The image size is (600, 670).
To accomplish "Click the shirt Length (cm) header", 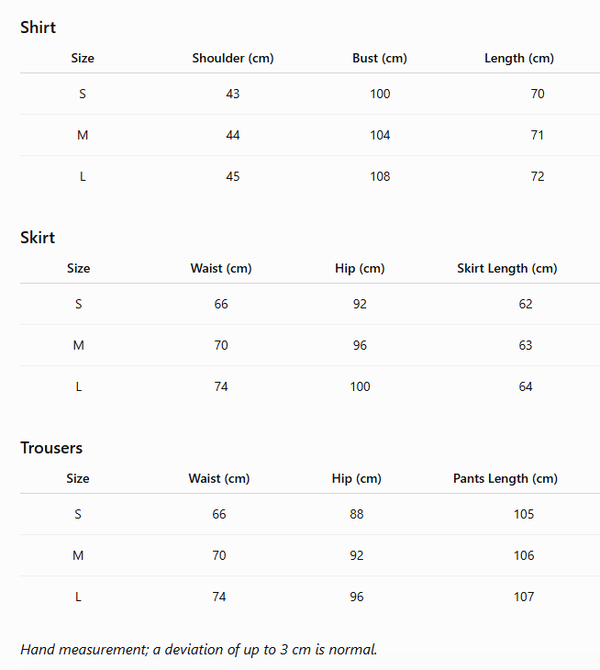I will (519, 58).
